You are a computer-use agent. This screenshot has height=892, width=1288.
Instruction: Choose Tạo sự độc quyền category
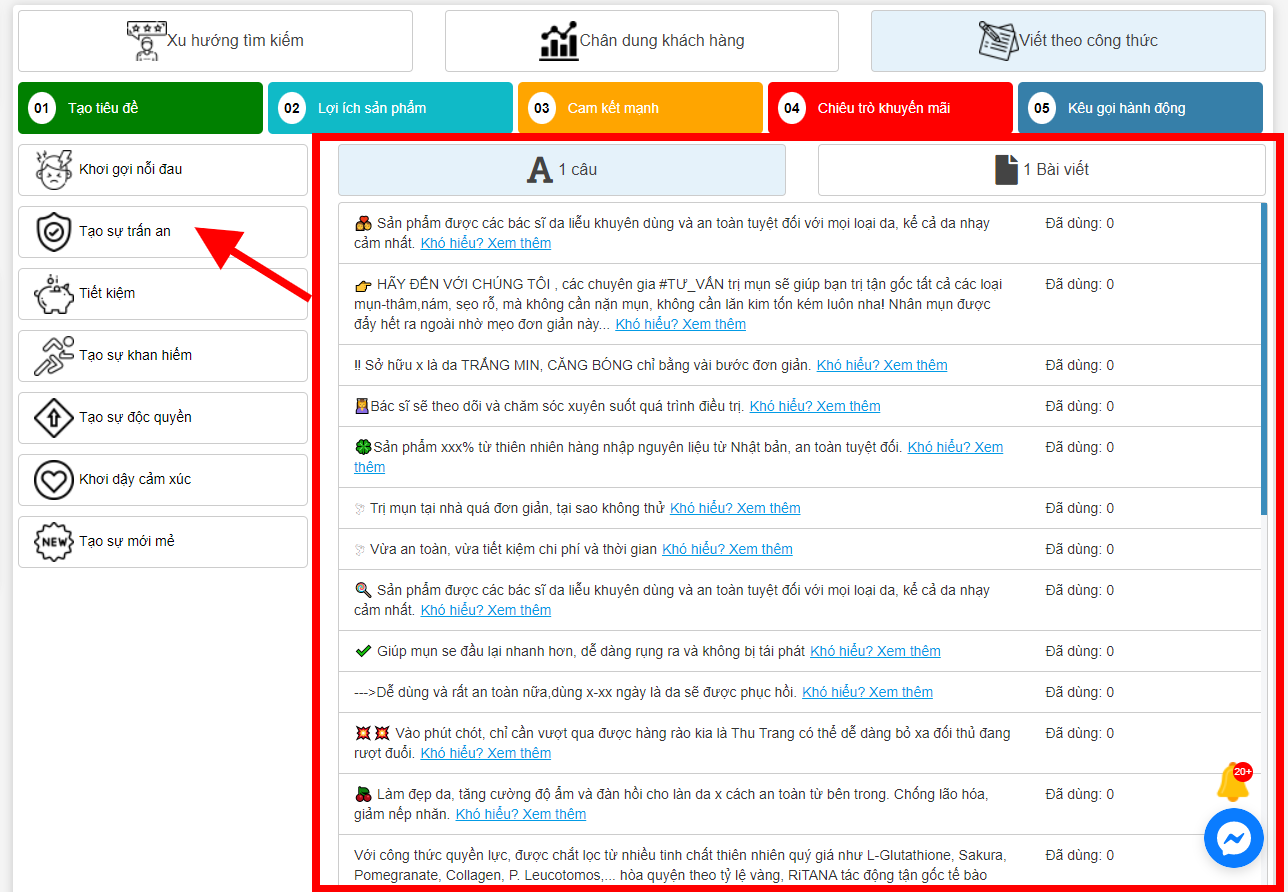tap(163, 418)
